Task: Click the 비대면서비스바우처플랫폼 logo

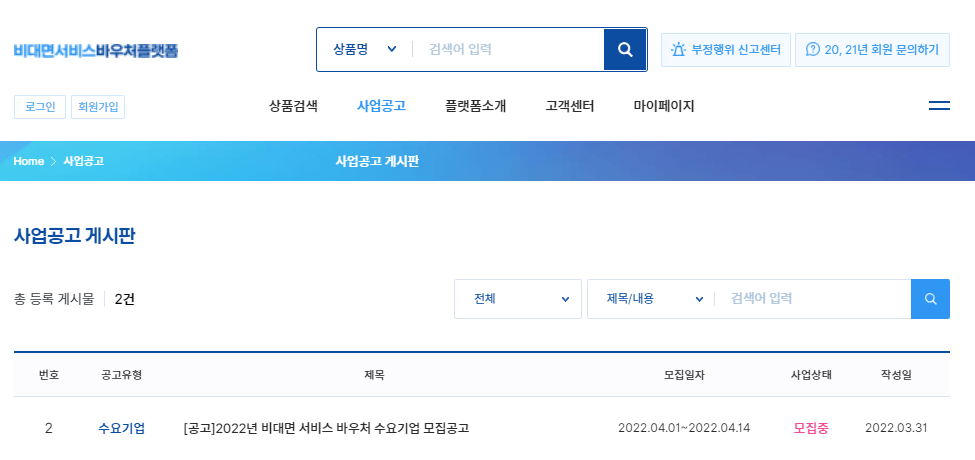Action: click(x=96, y=50)
